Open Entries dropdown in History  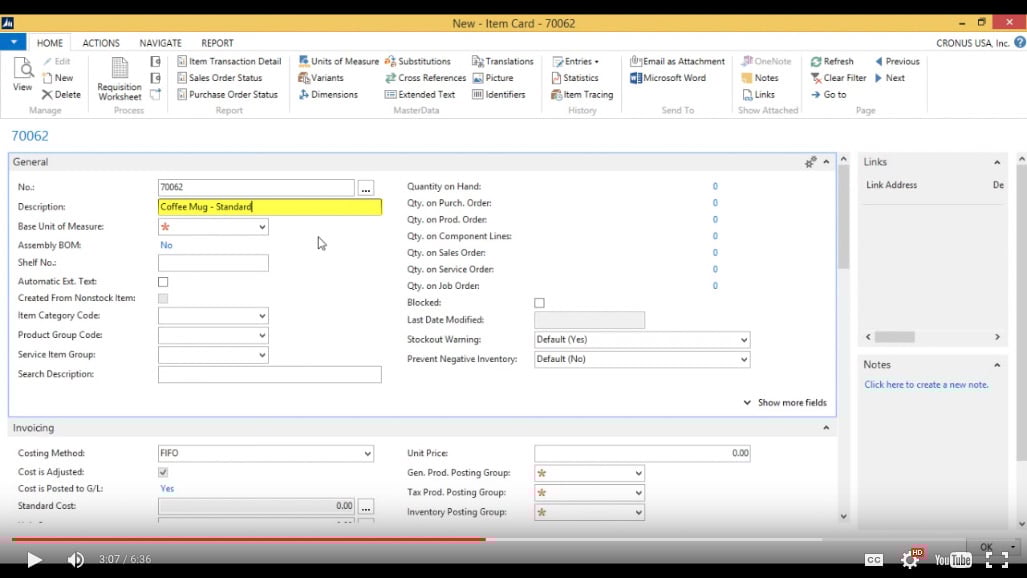576,61
